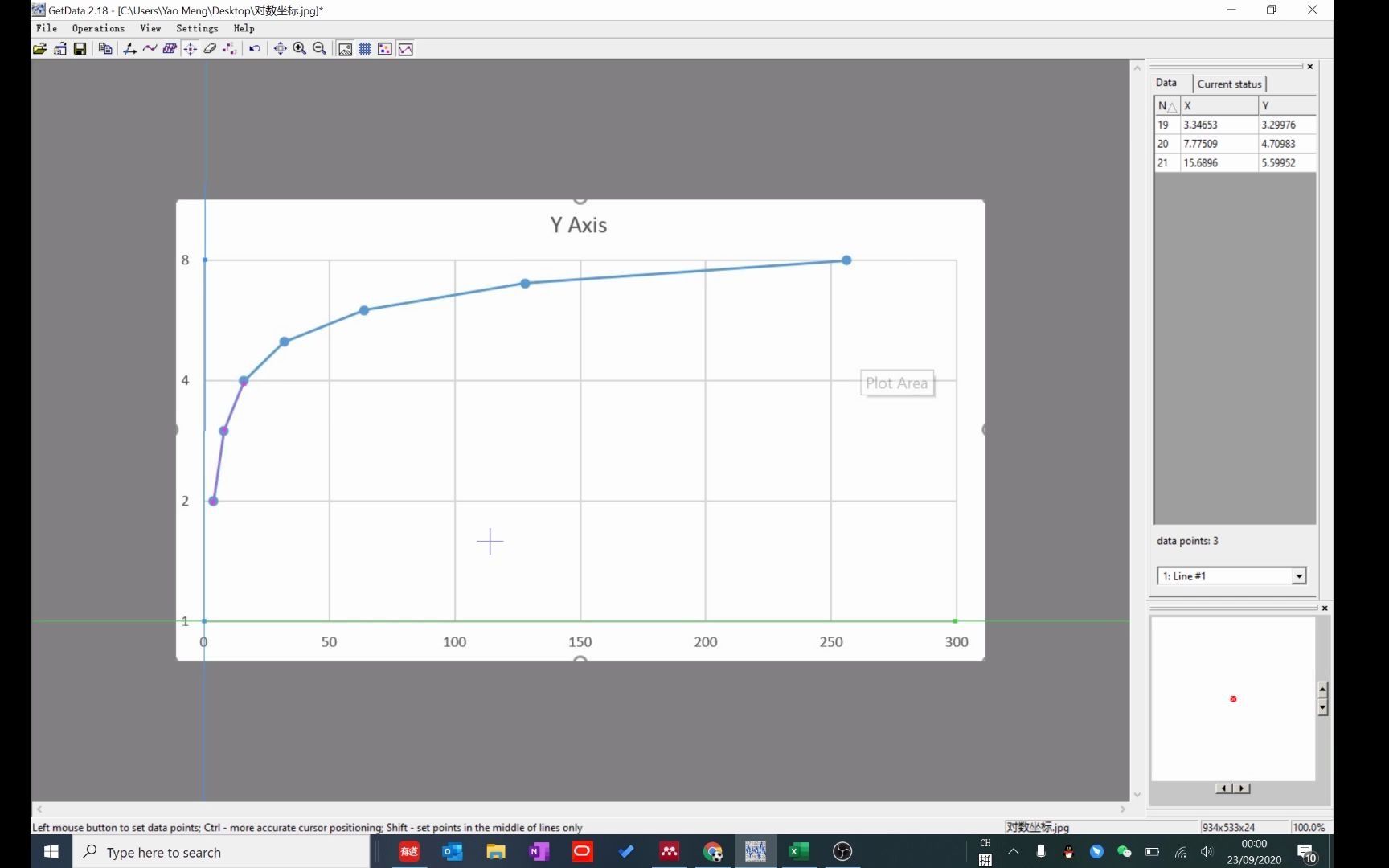Select Y value 5.59952 in row 21
The height and width of the screenshot is (868, 1389).
(x=1287, y=163)
